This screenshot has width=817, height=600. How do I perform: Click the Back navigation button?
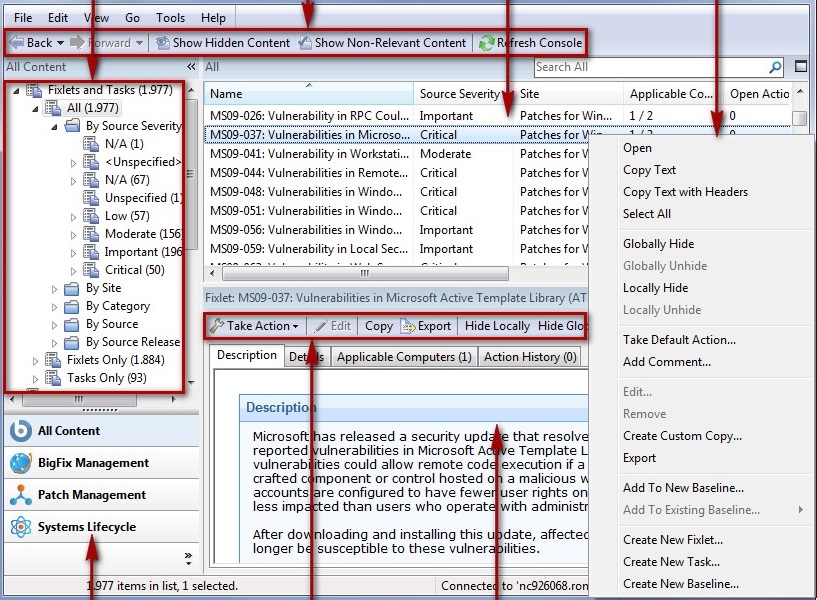(31, 43)
